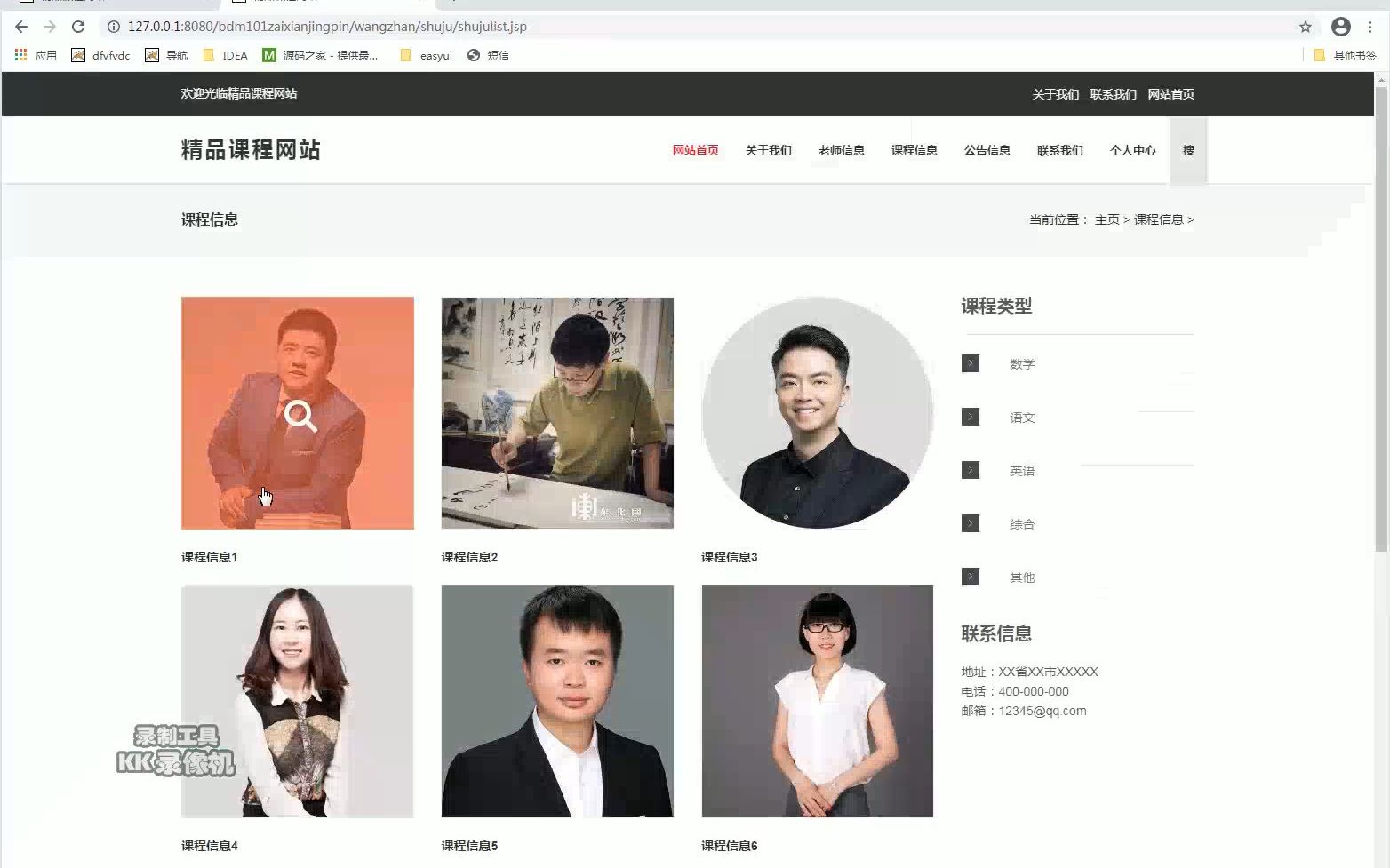The width and height of the screenshot is (1390, 868).
Task: Click the page reload icon
Action: point(78,27)
